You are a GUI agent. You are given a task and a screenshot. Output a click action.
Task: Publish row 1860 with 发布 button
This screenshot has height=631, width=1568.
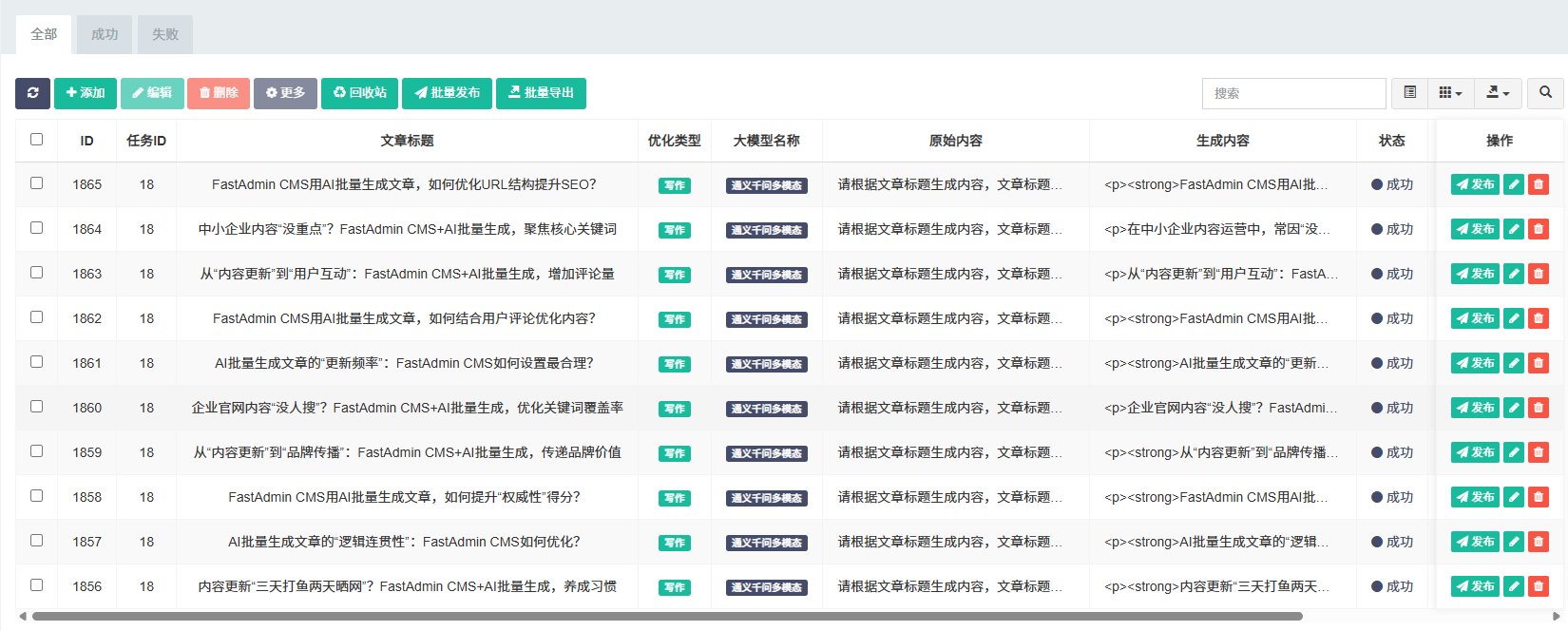point(1476,408)
